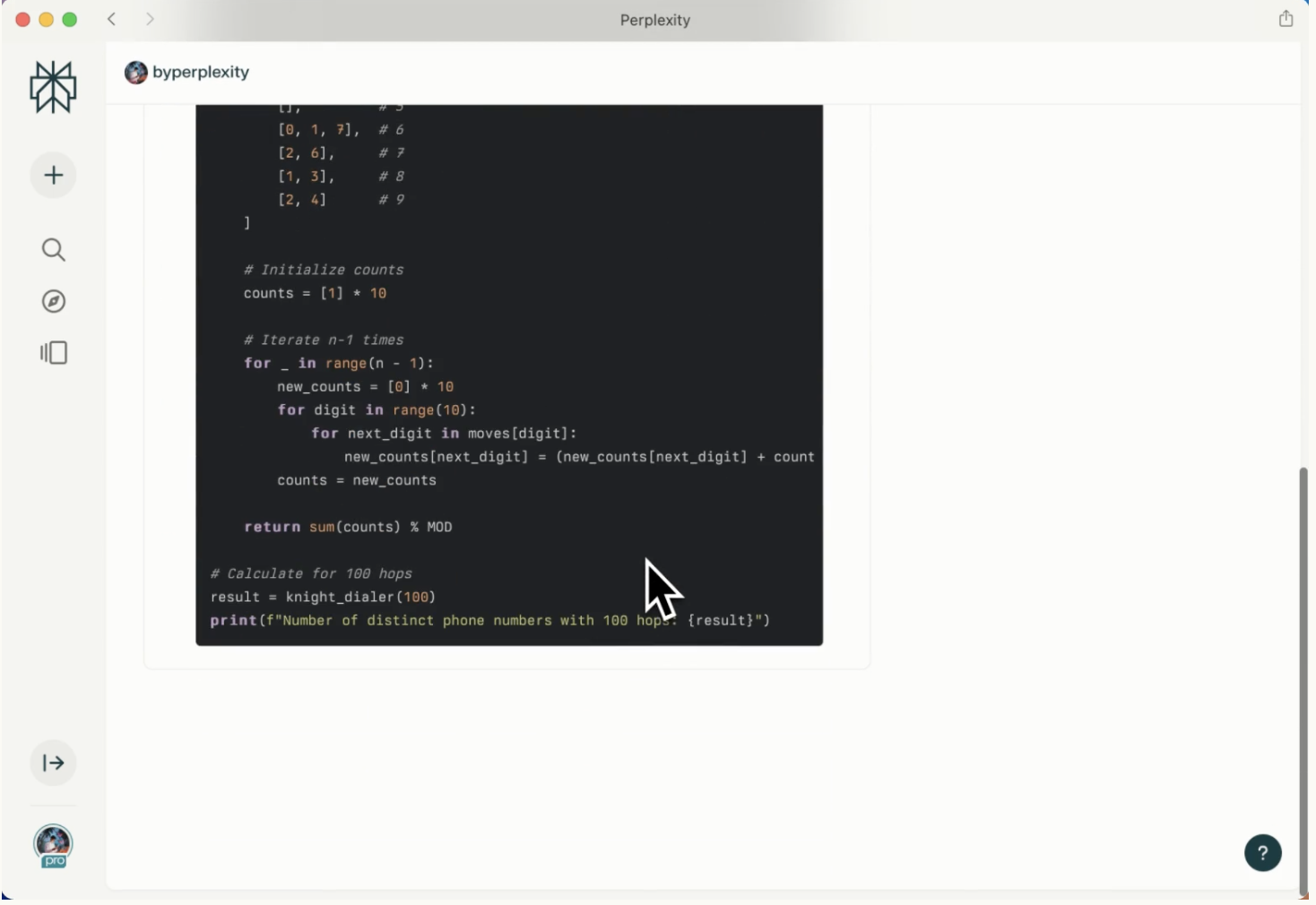Viewport: 1316px width, 905px height.
Task: Click the share icon in title bar
Action: (1286, 19)
